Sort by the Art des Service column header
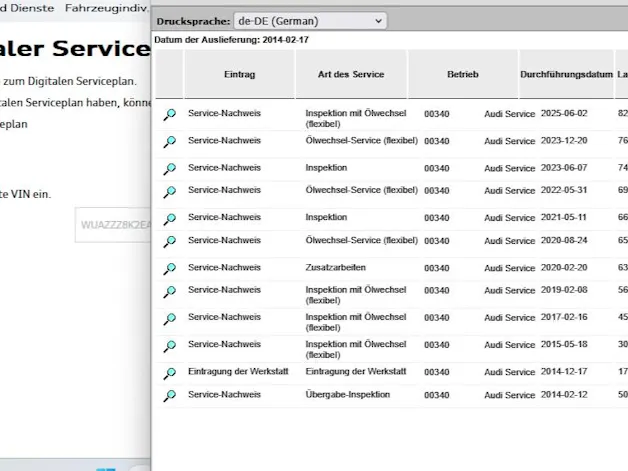The image size is (628, 471). tap(351, 74)
